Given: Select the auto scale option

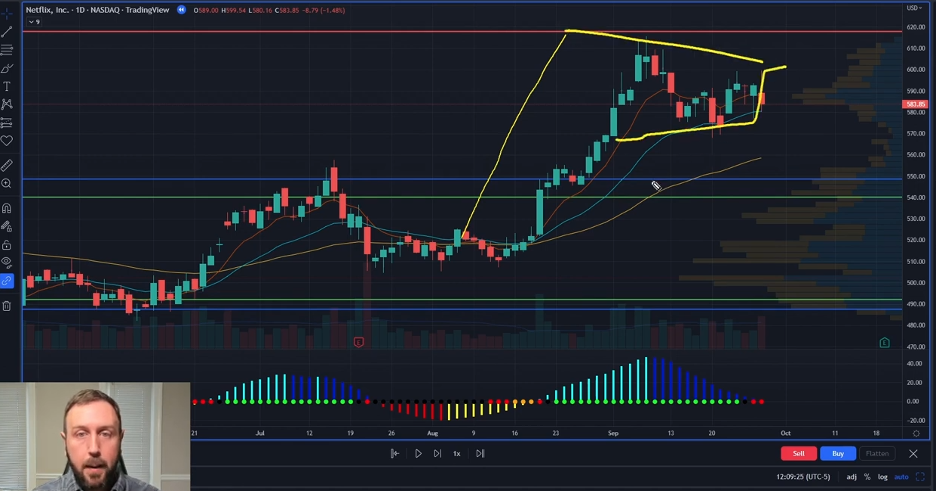Looking at the screenshot, I should coord(901,477).
